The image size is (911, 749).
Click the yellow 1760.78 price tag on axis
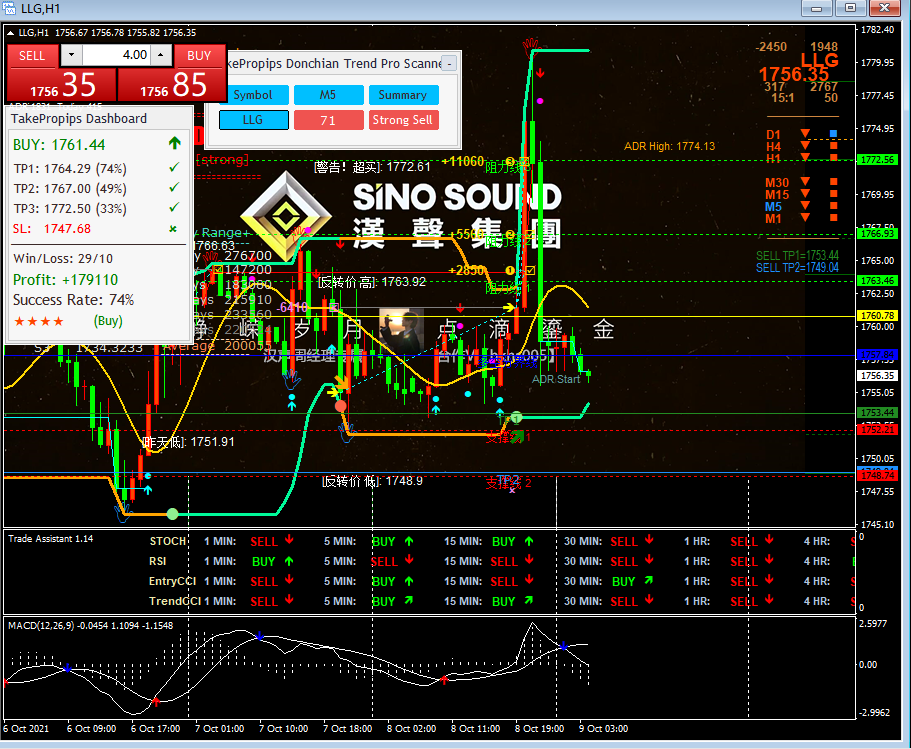[878, 316]
